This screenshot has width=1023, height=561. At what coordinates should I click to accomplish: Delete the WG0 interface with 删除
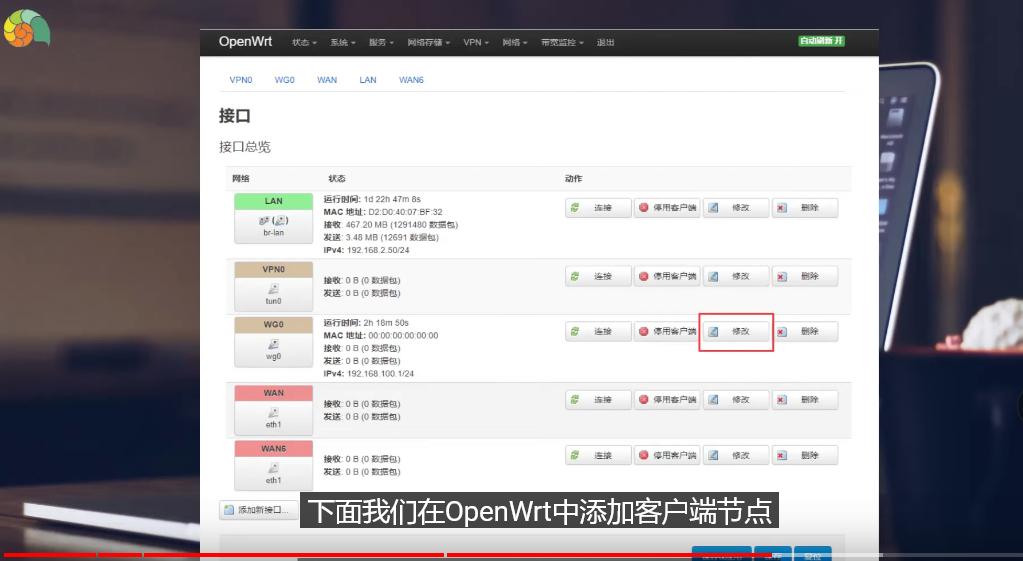[x=805, y=331]
